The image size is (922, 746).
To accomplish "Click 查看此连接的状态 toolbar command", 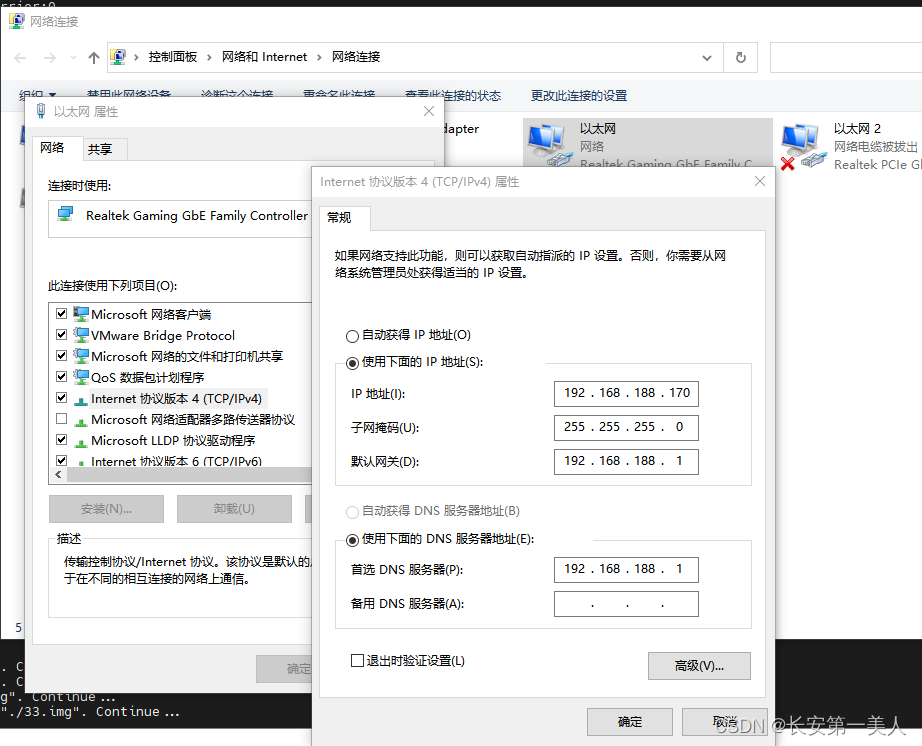I will pos(453,95).
